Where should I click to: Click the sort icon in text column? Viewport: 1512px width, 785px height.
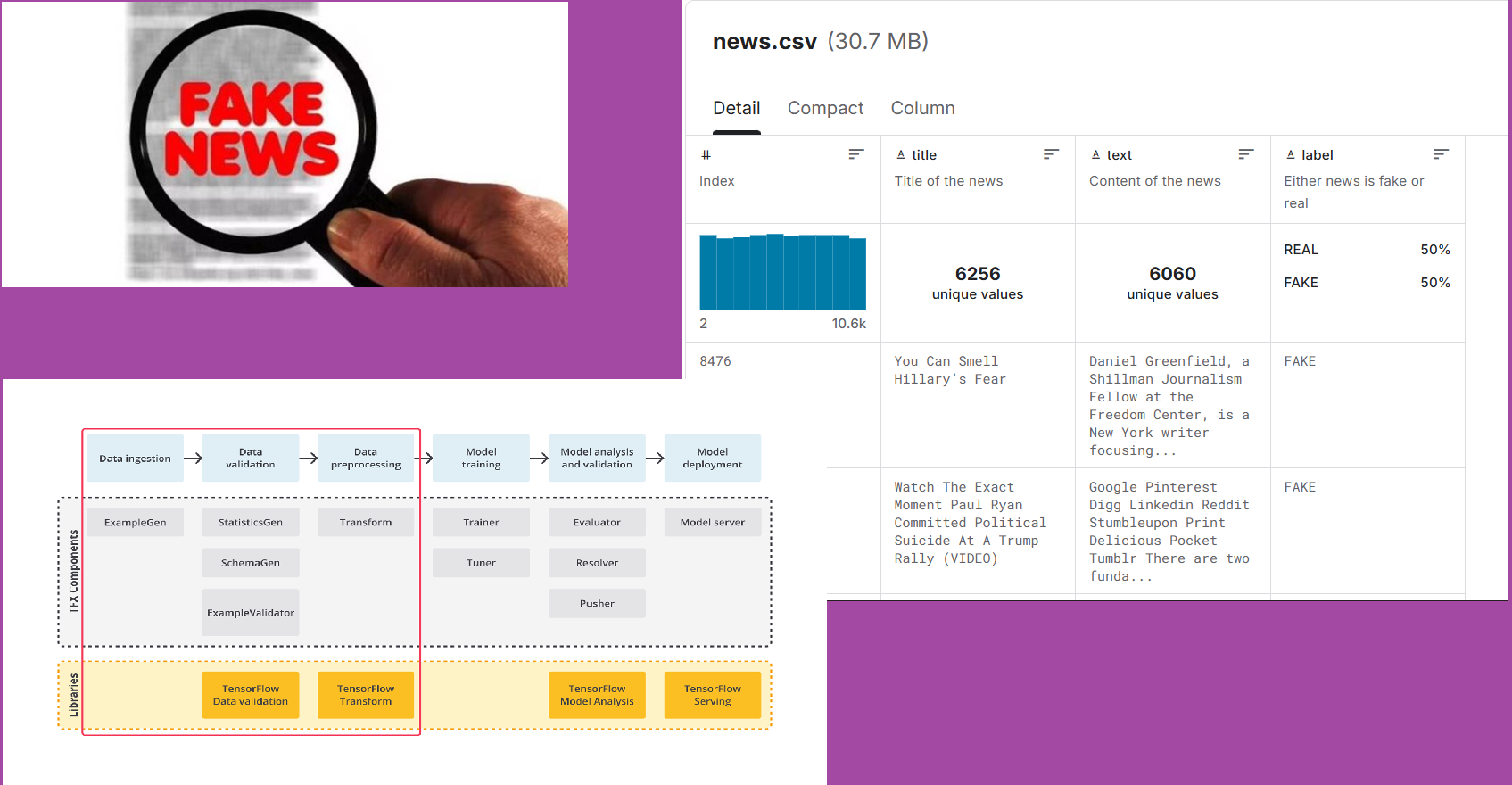coord(1246,154)
